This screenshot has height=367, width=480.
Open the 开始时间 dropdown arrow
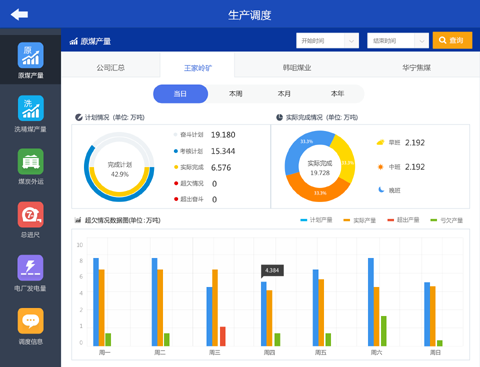click(x=351, y=41)
